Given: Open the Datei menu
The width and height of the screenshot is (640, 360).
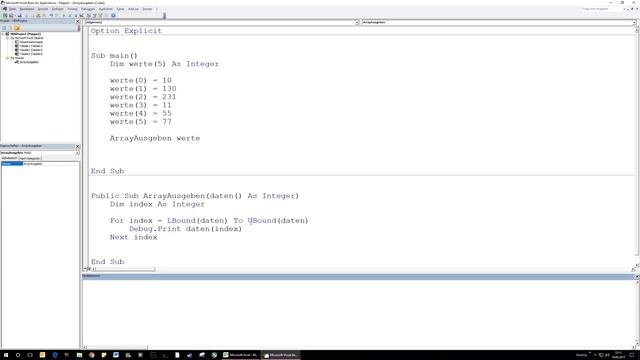Looking at the screenshot, I should point(12,9).
